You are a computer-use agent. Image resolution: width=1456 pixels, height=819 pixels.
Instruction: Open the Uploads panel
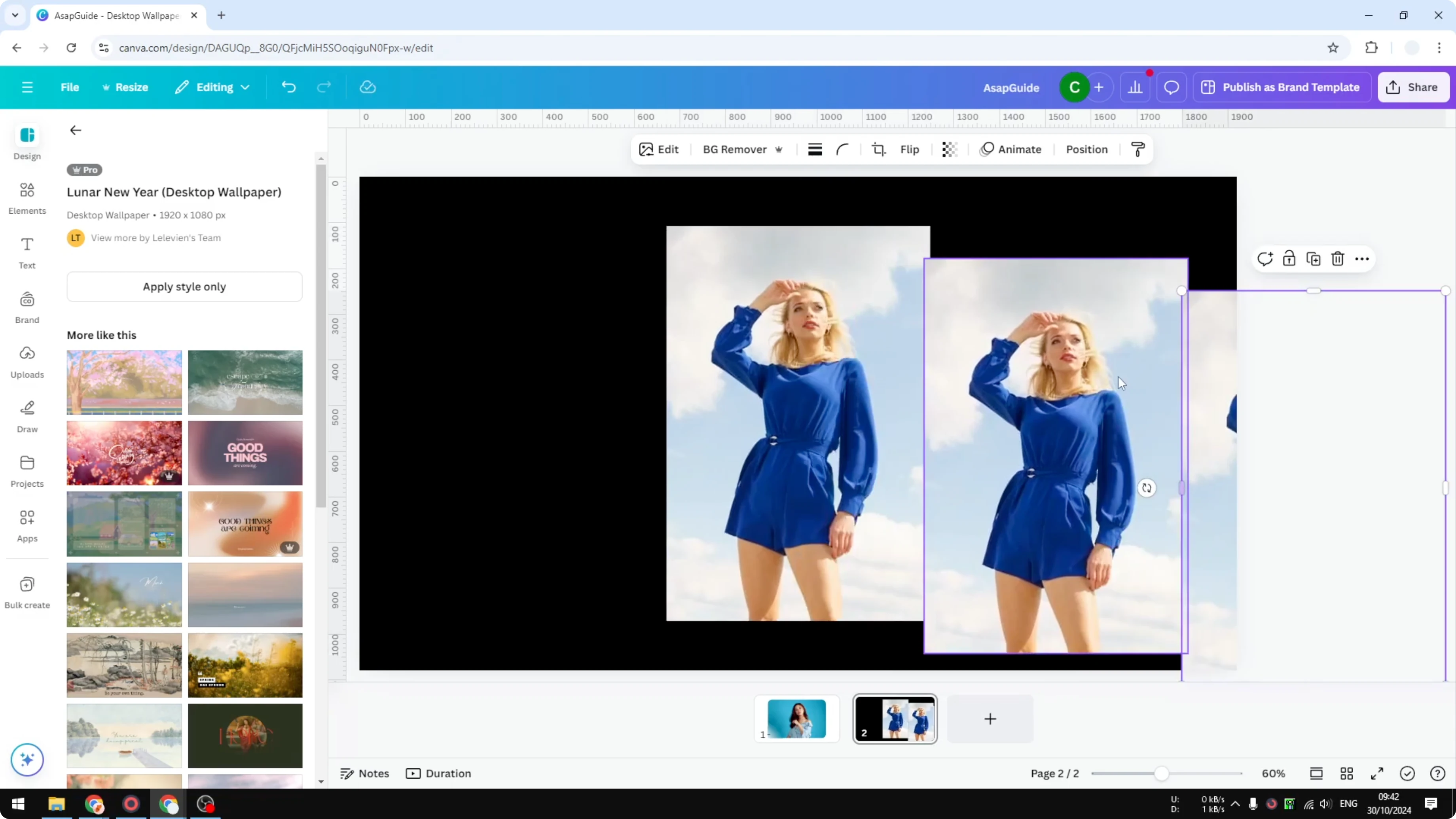[27, 361]
